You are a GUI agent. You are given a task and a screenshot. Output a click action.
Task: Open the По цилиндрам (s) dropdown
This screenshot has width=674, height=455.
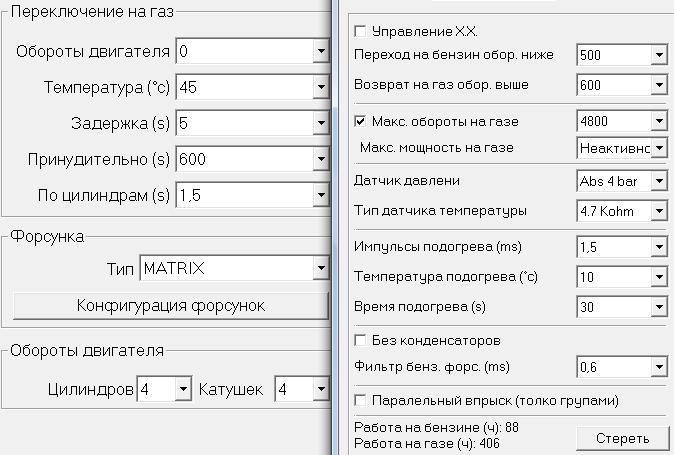click(x=320, y=195)
